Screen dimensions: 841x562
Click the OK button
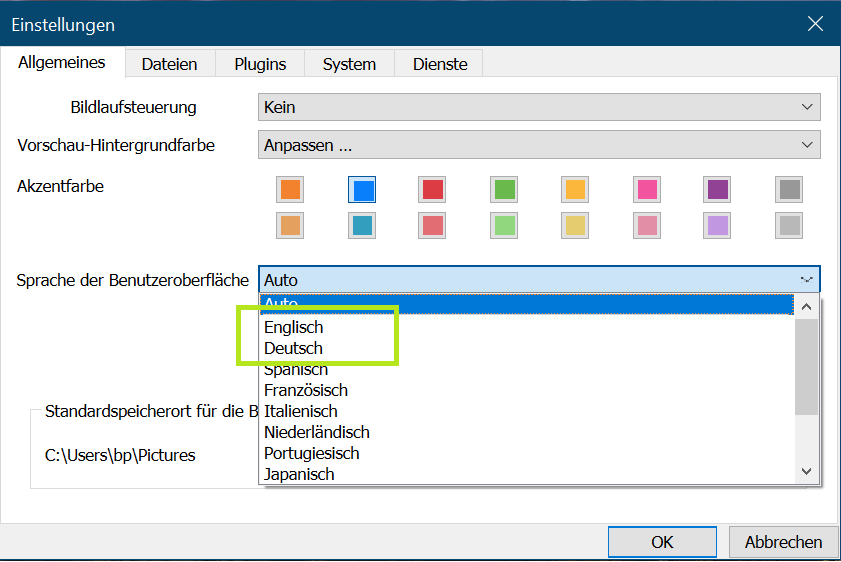click(x=662, y=542)
